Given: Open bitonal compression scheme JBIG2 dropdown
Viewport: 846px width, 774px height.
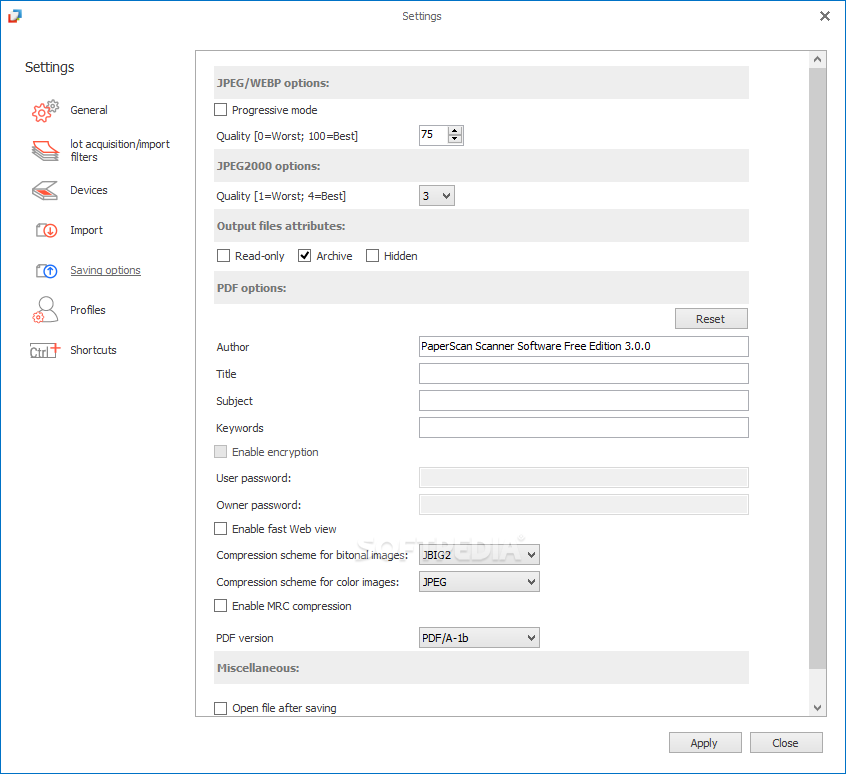Looking at the screenshot, I should click(479, 554).
